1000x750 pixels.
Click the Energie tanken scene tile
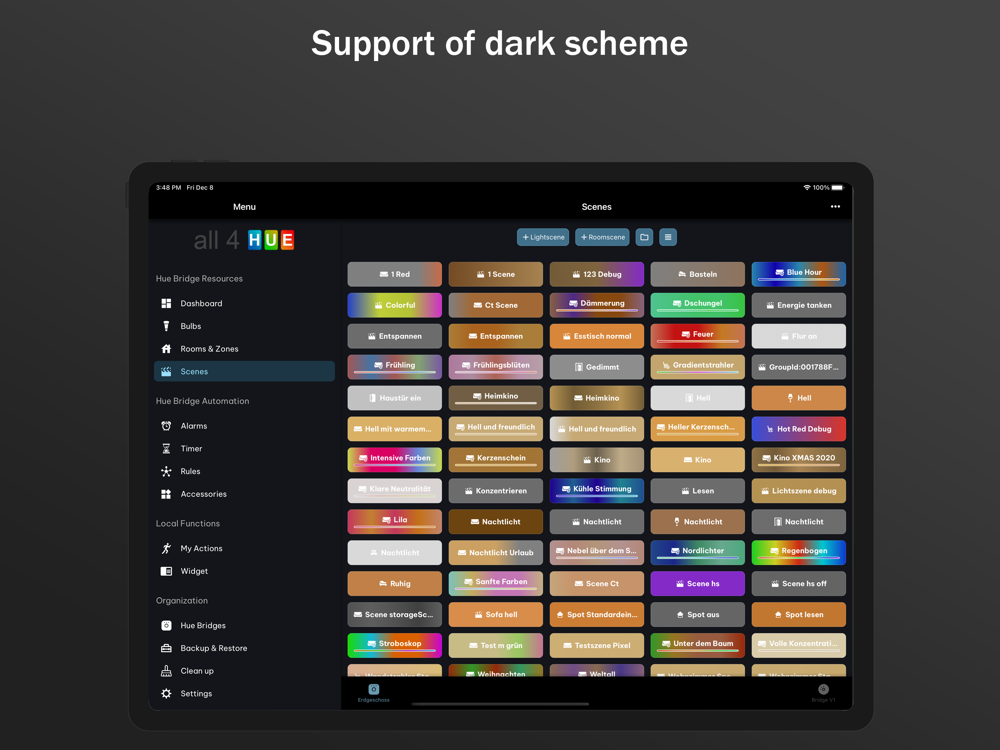[798, 305]
